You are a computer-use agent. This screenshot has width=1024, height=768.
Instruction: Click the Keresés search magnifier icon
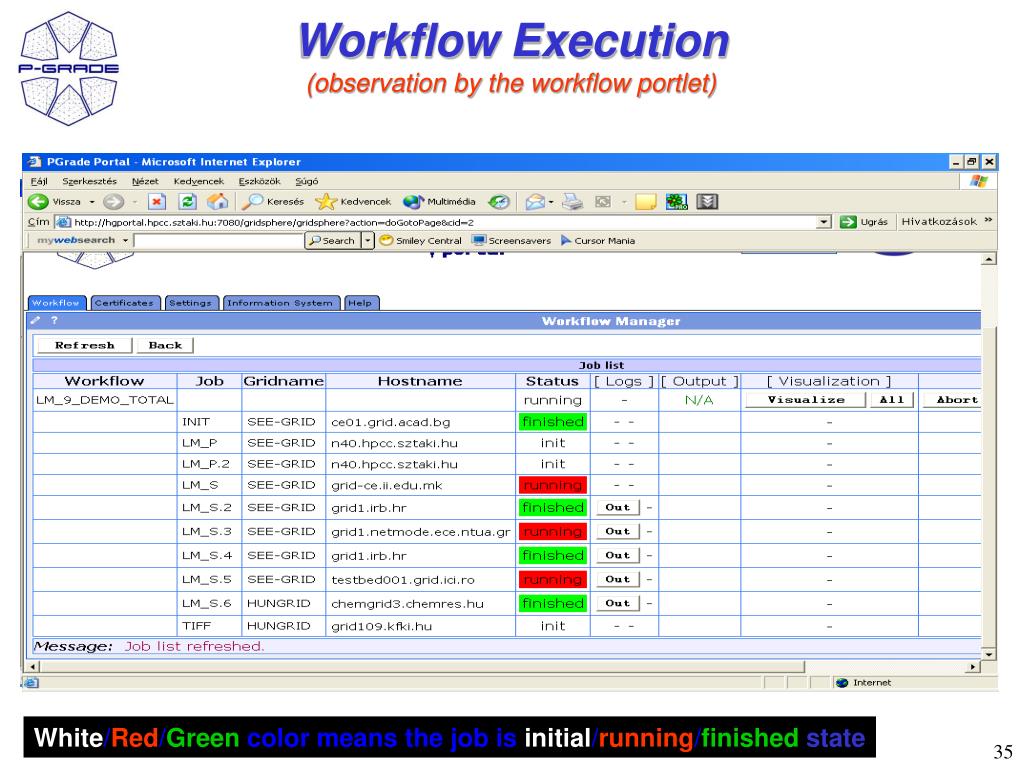point(252,202)
